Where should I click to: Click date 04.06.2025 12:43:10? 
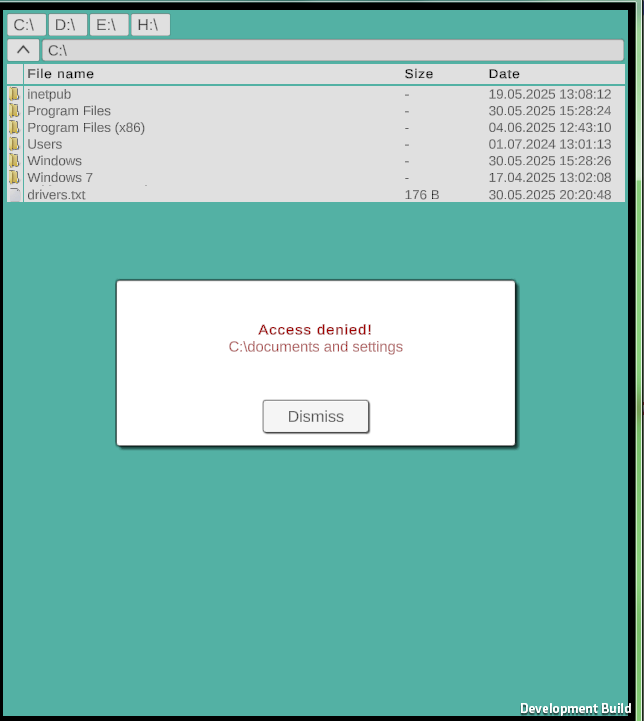pyautogui.click(x=550, y=127)
